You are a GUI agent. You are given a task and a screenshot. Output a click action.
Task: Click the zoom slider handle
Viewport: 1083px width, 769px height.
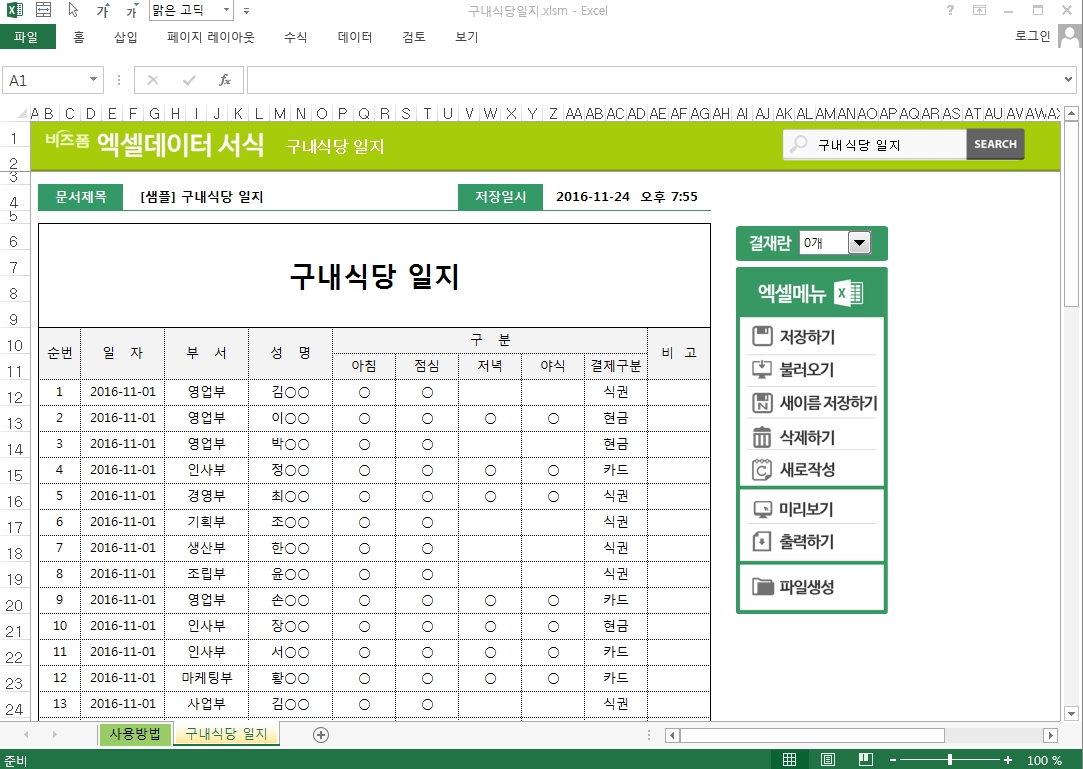point(950,760)
